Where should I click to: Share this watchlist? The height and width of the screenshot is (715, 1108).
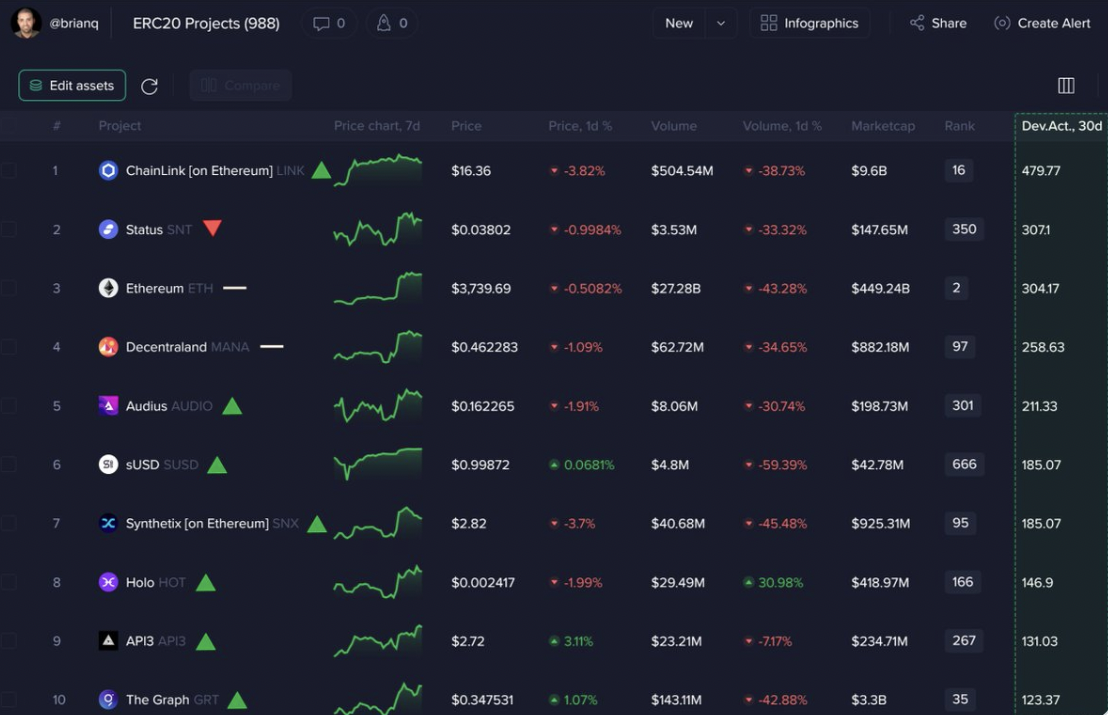[x=938, y=23]
